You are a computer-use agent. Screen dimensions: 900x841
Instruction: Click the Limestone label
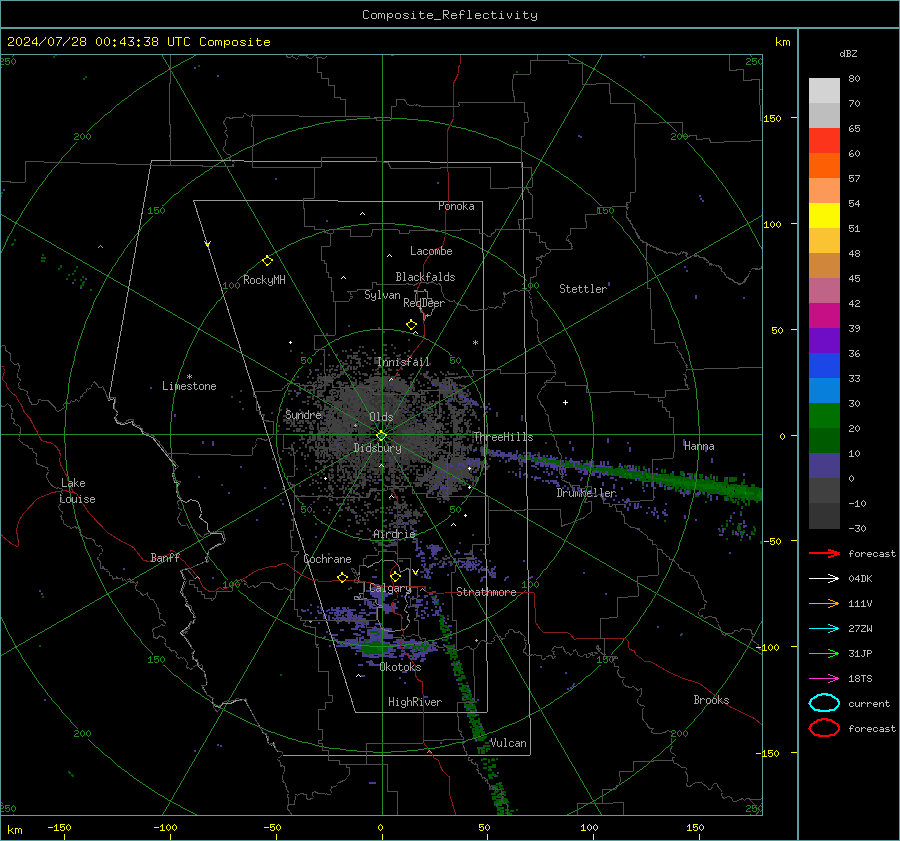click(x=189, y=386)
